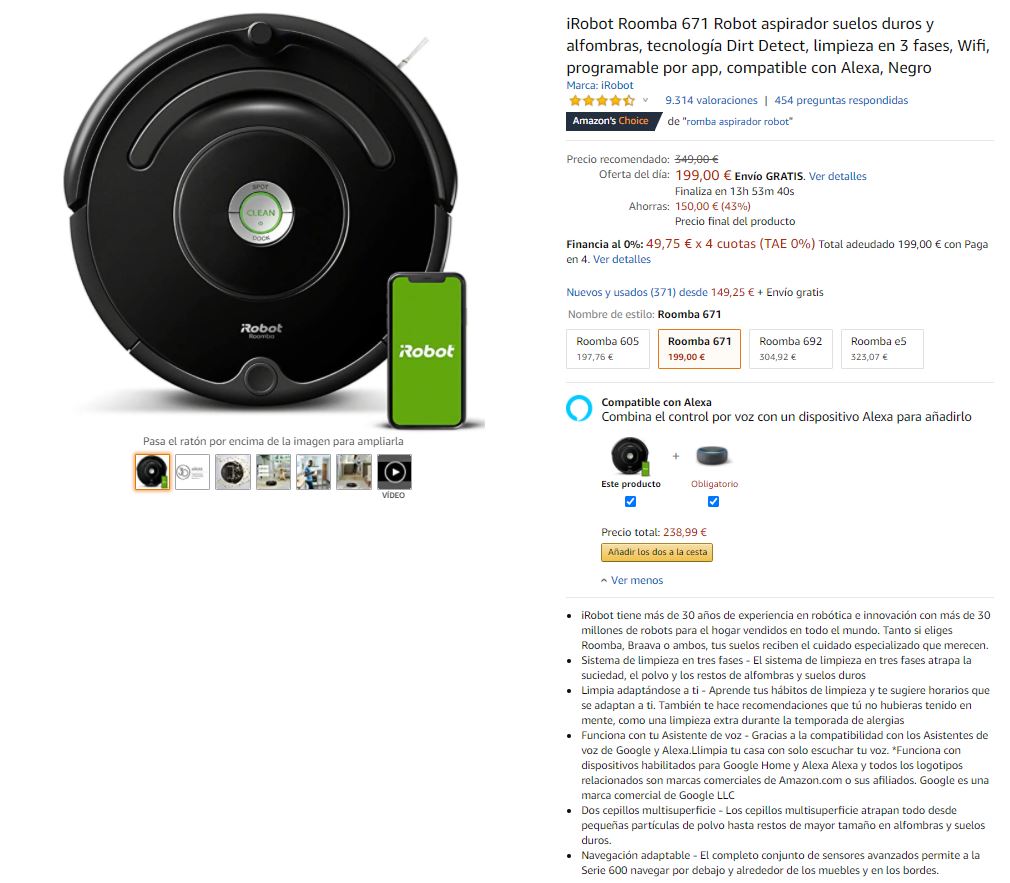
Task: Click Añadir los dos a la cesta
Action: pos(657,553)
